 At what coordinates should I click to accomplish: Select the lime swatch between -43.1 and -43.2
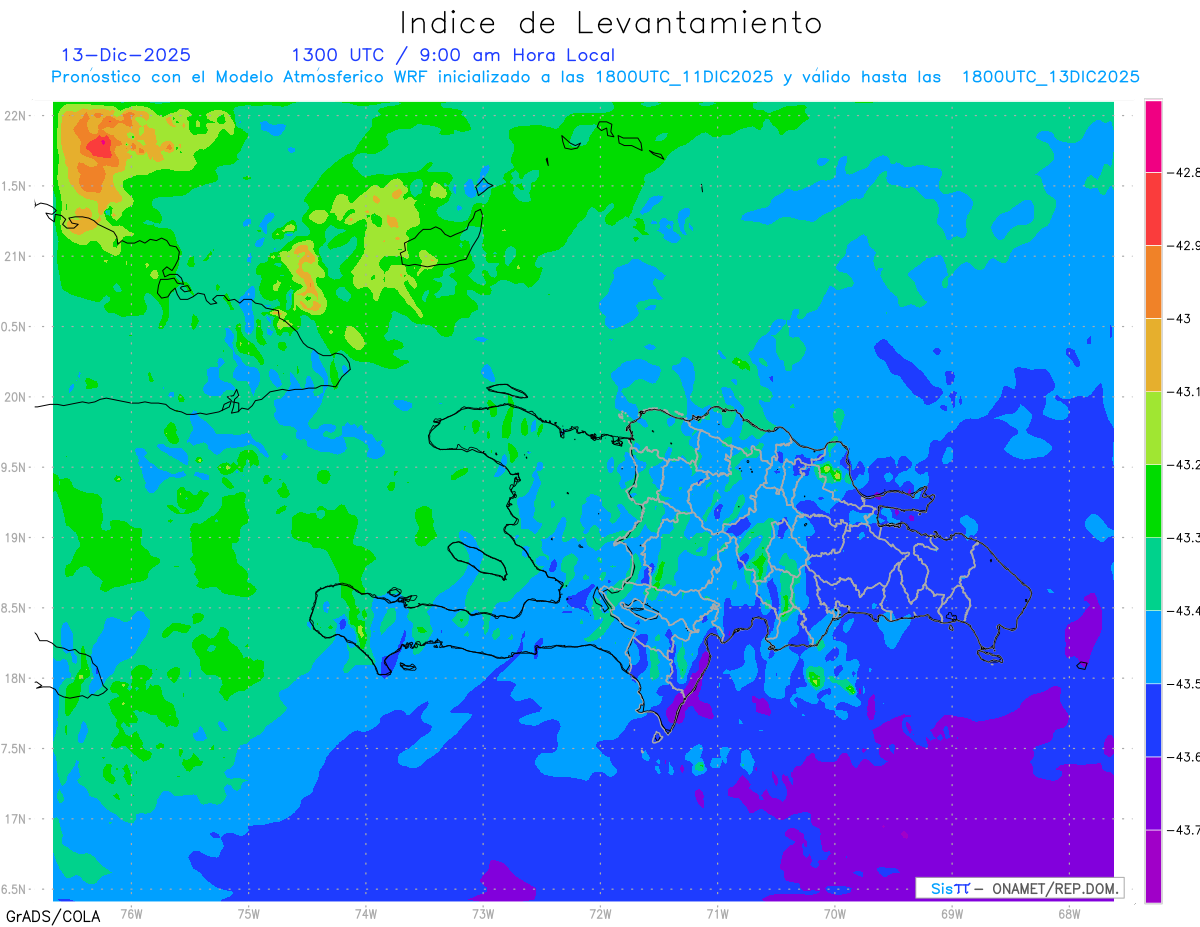point(1153,427)
